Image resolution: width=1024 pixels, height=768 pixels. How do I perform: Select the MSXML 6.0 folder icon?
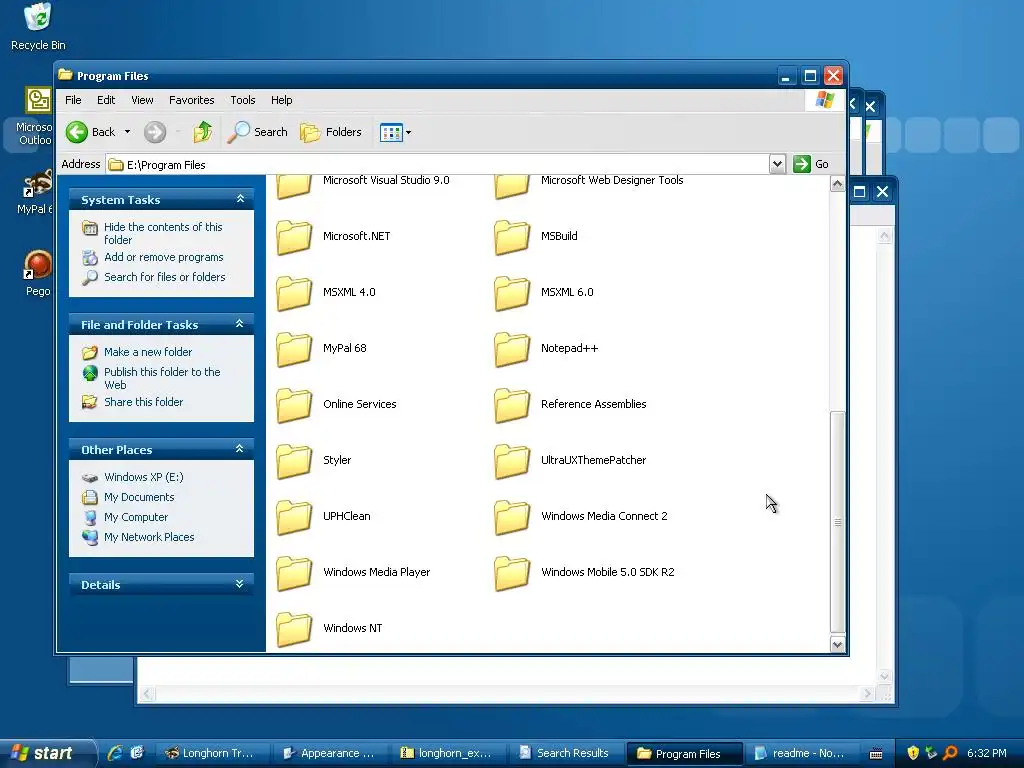tap(512, 293)
